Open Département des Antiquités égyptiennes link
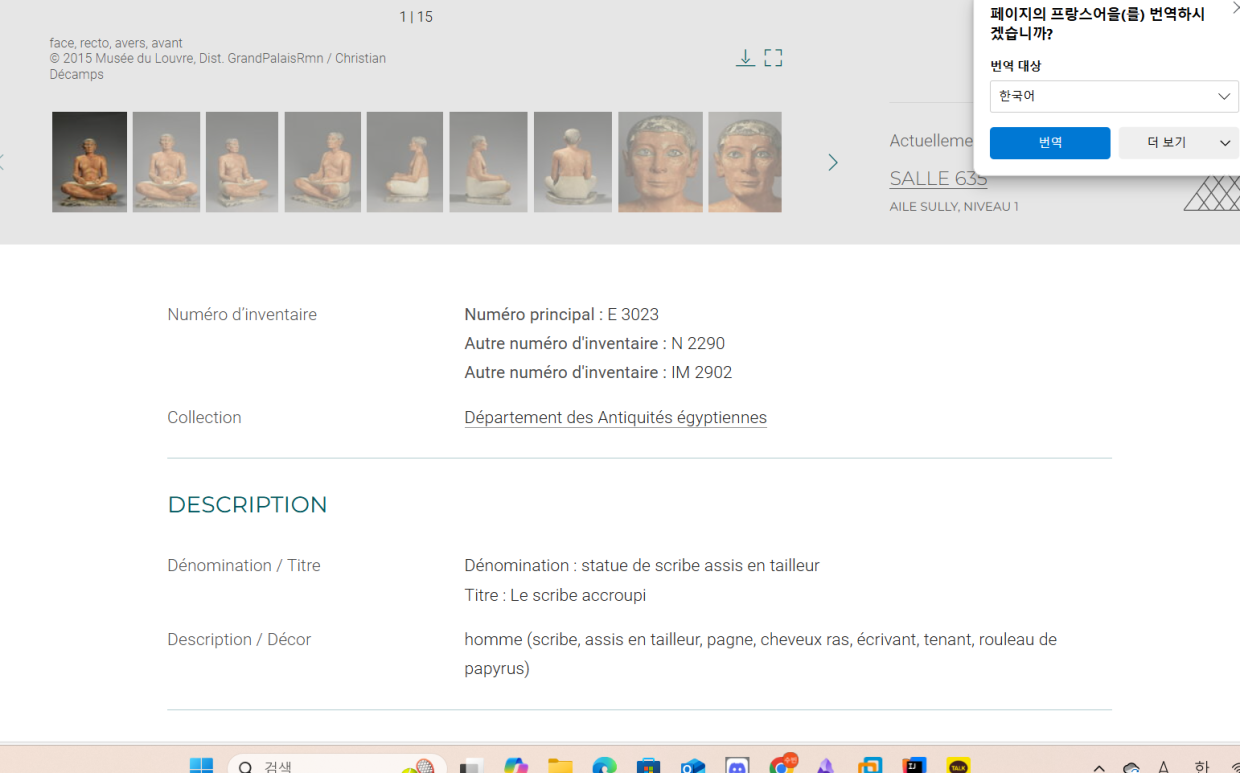The height and width of the screenshot is (773, 1240). (x=615, y=418)
